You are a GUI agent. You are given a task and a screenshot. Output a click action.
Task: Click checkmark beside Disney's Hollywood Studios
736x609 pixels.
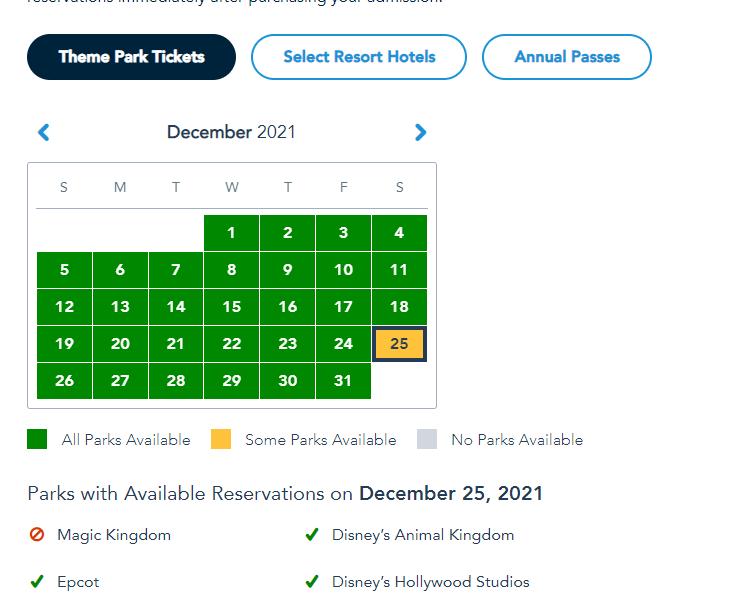312,582
